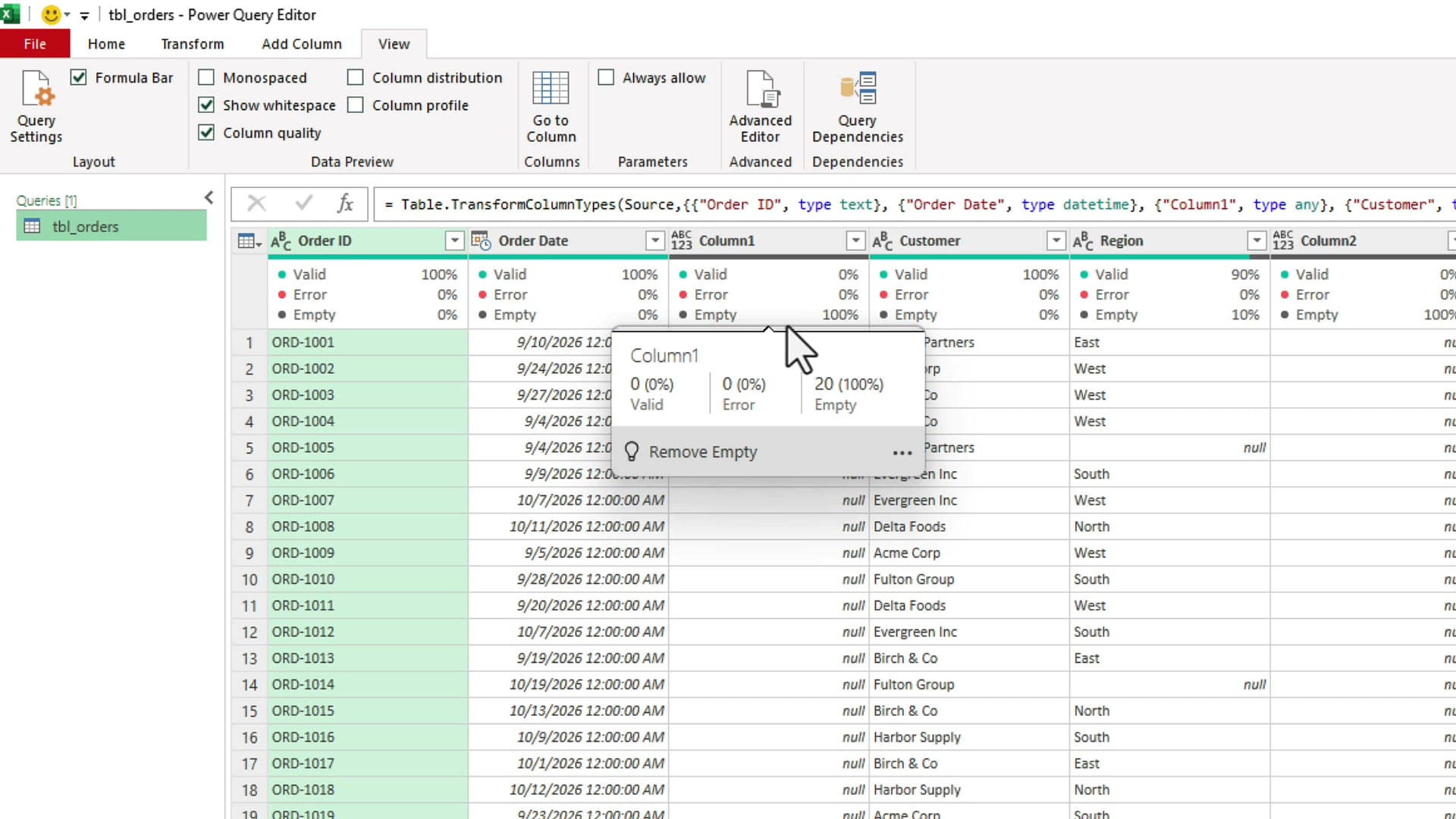Open Order Date column filter dropdown
The height and width of the screenshot is (819, 1456).
pyautogui.click(x=655, y=241)
